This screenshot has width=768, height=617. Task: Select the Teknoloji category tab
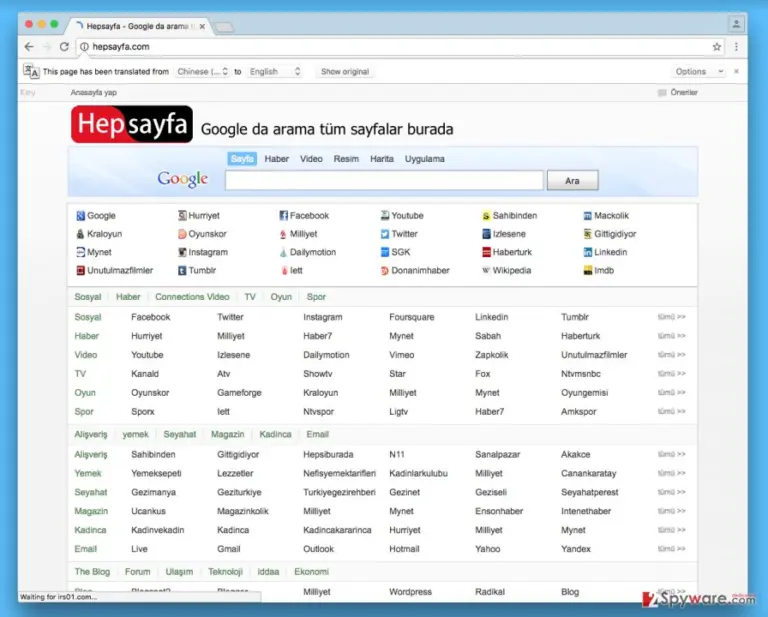point(225,572)
